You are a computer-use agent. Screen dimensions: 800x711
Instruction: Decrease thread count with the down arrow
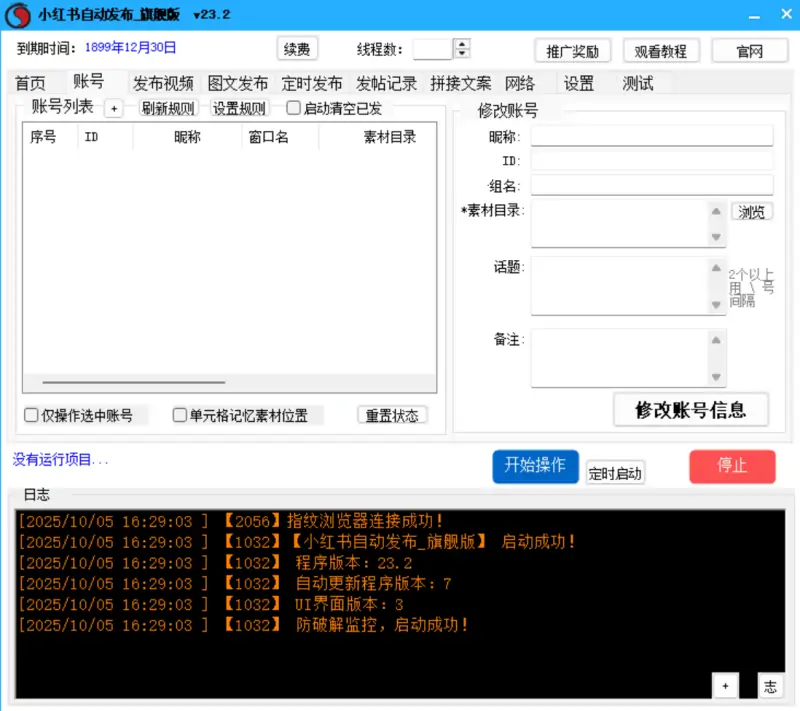[461, 54]
